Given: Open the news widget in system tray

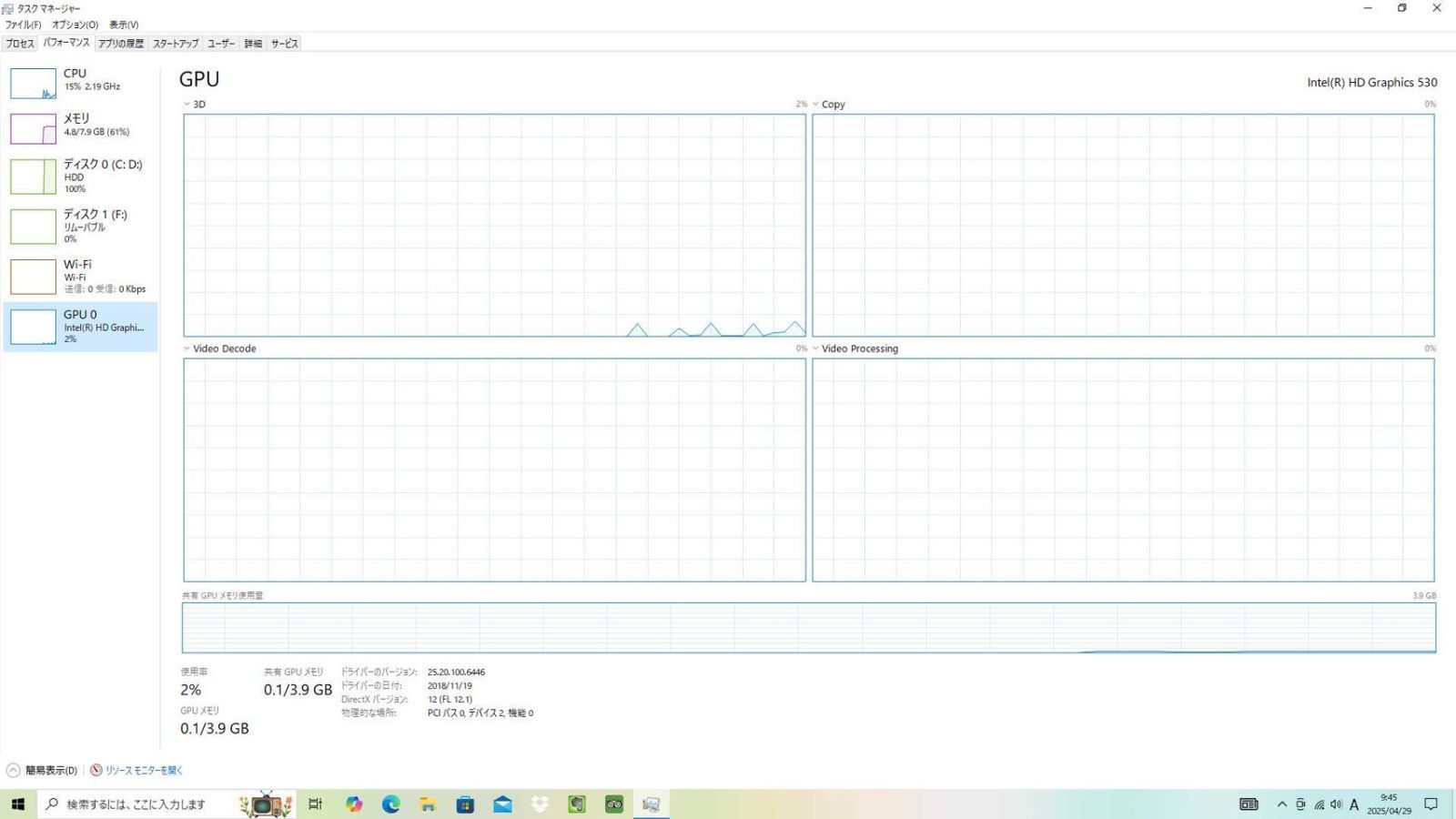Looking at the screenshot, I should [x=1249, y=804].
